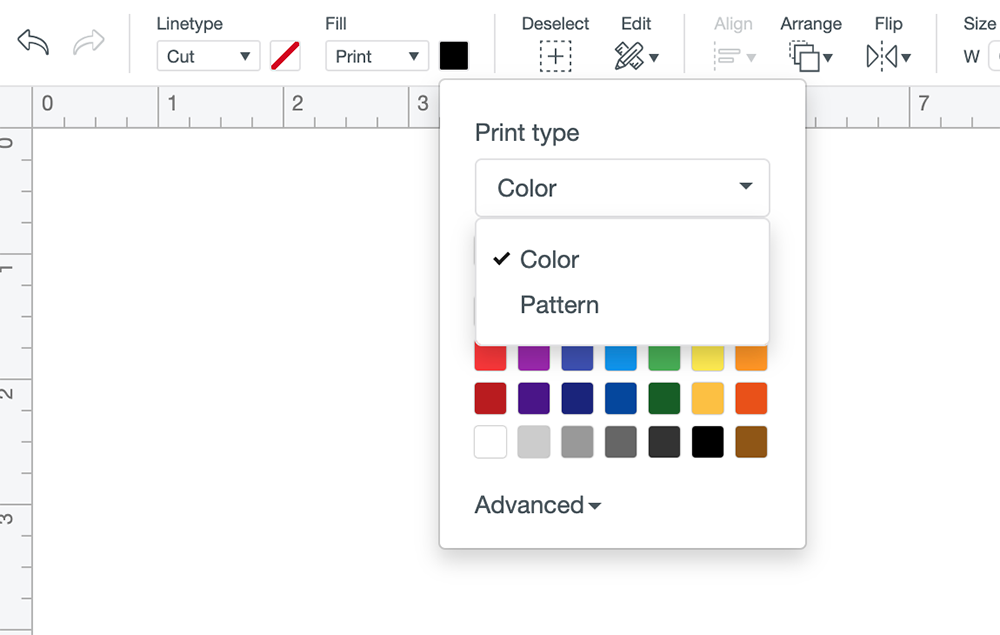The height and width of the screenshot is (635, 1000).
Task: Open the Flip mirror dropdown
Action: (888, 56)
